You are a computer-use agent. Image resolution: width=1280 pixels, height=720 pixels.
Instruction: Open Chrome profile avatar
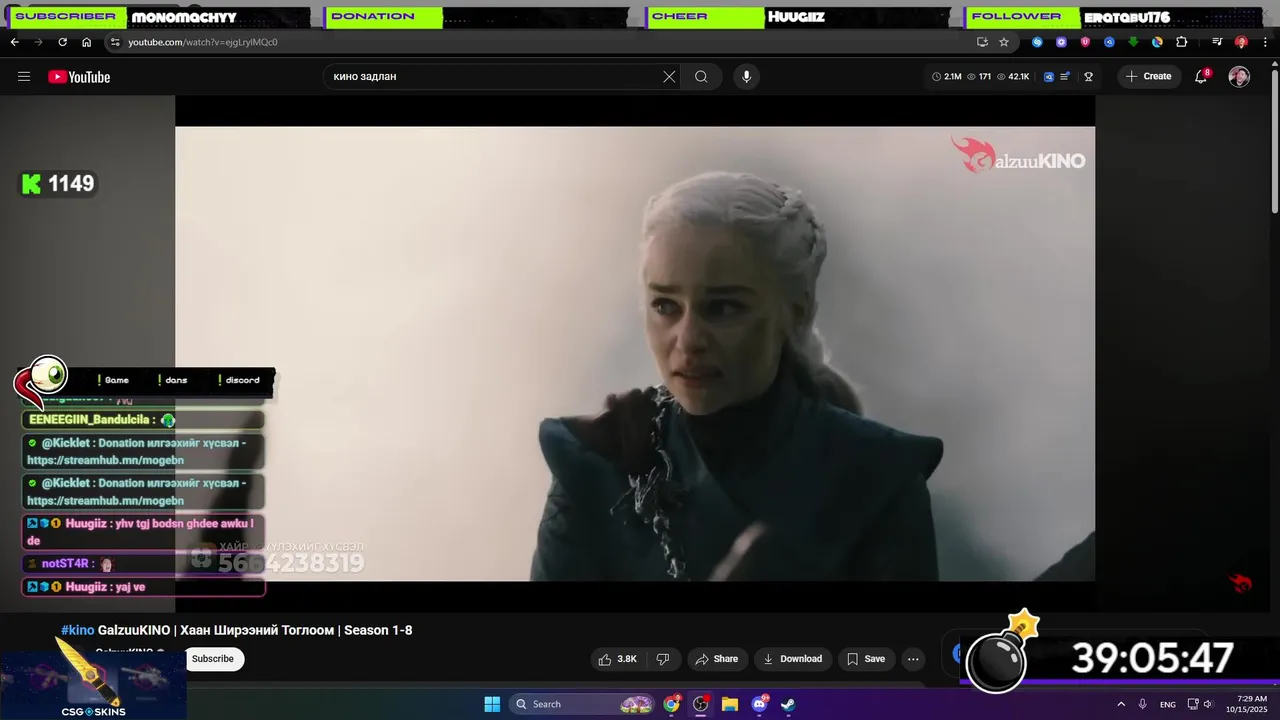pyautogui.click(x=1241, y=42)
